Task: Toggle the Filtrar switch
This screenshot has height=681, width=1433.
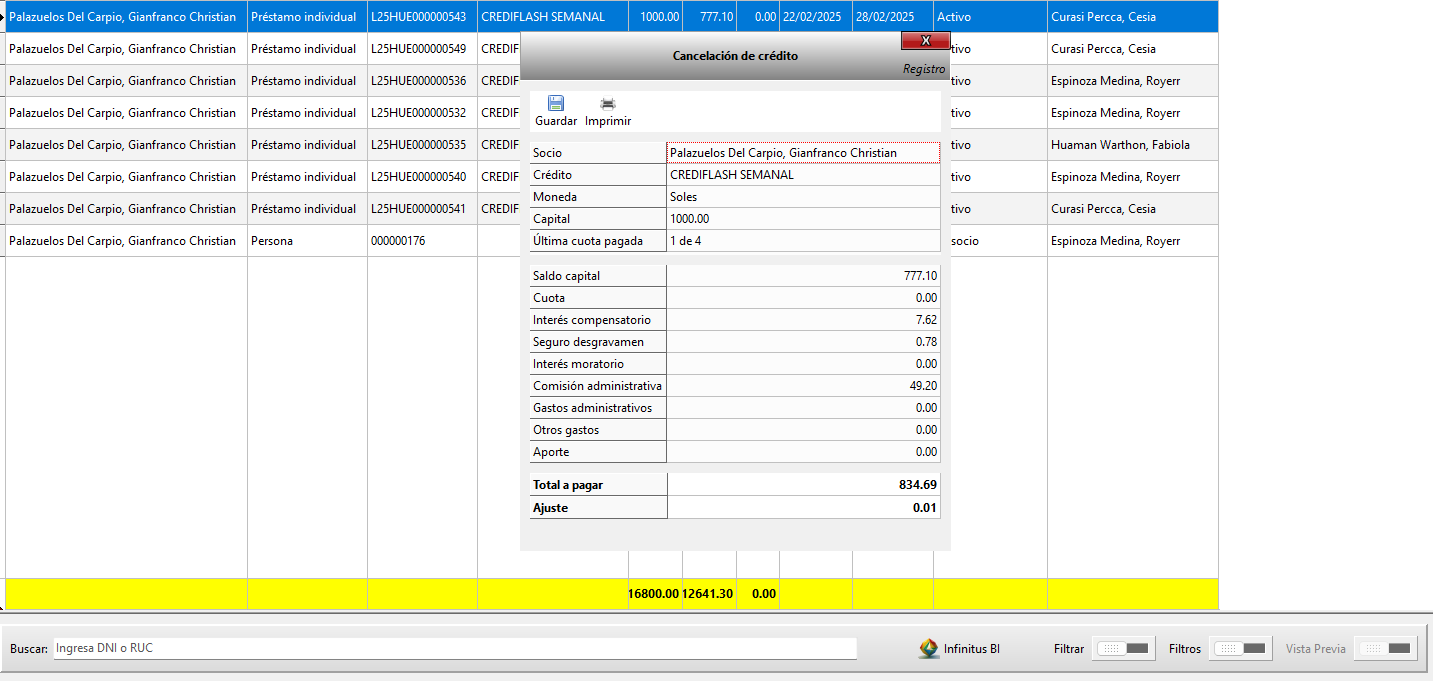Action: (1125, 649)
